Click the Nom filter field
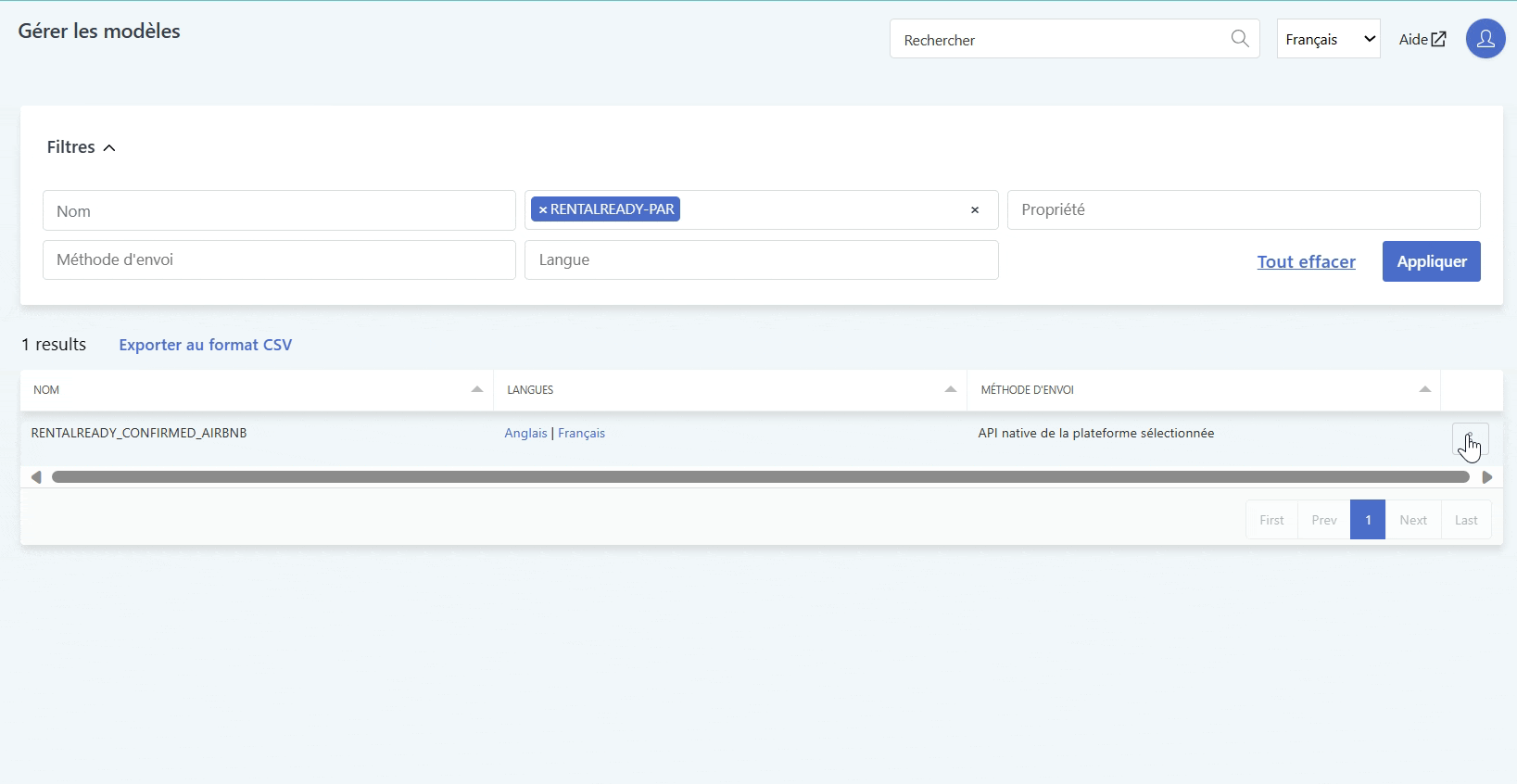This screenshot has width=1517, height=784. 279,210
